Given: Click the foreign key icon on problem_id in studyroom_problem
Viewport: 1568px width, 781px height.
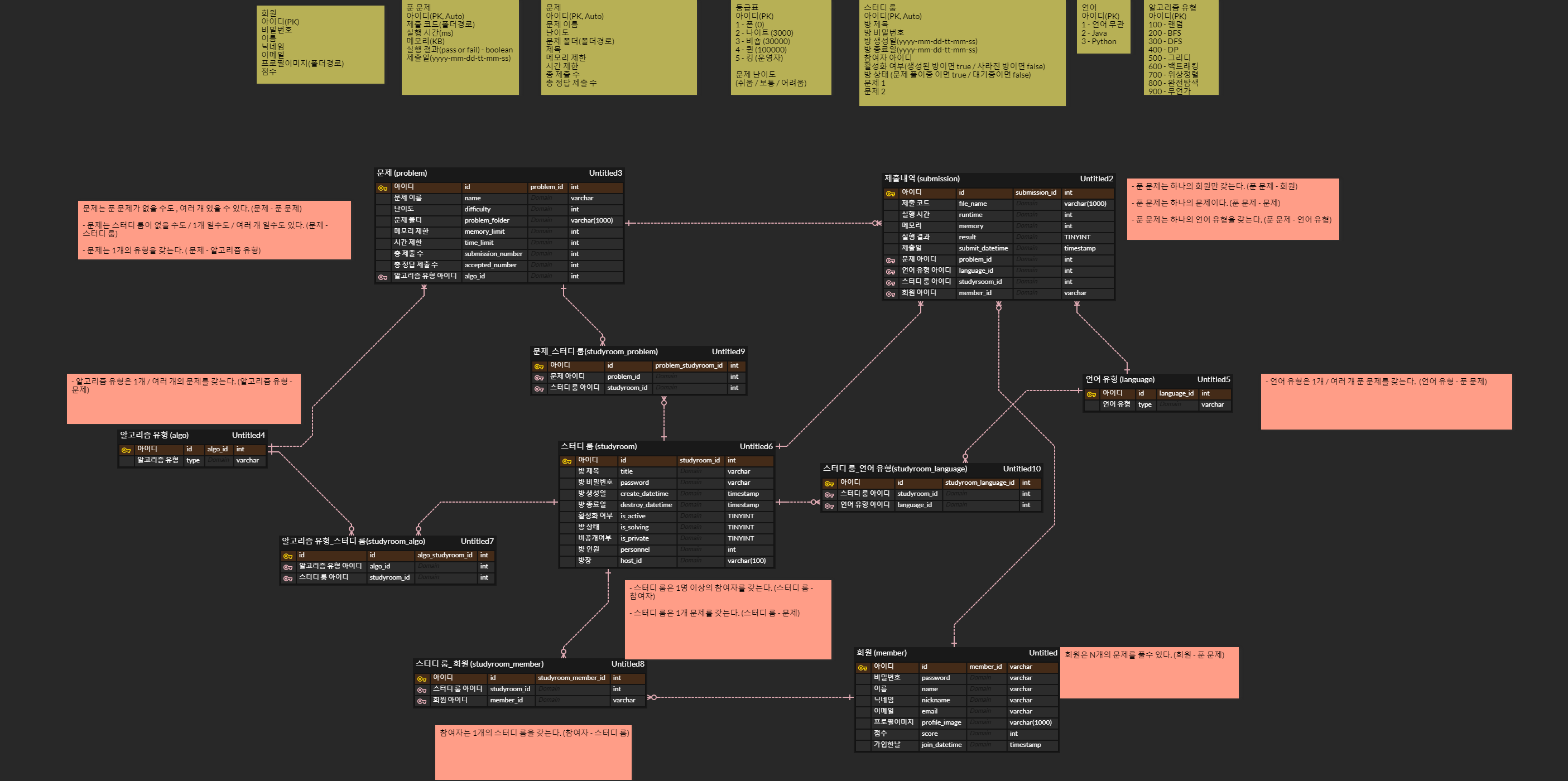Looking at the screenshot, I should [539, 376].
